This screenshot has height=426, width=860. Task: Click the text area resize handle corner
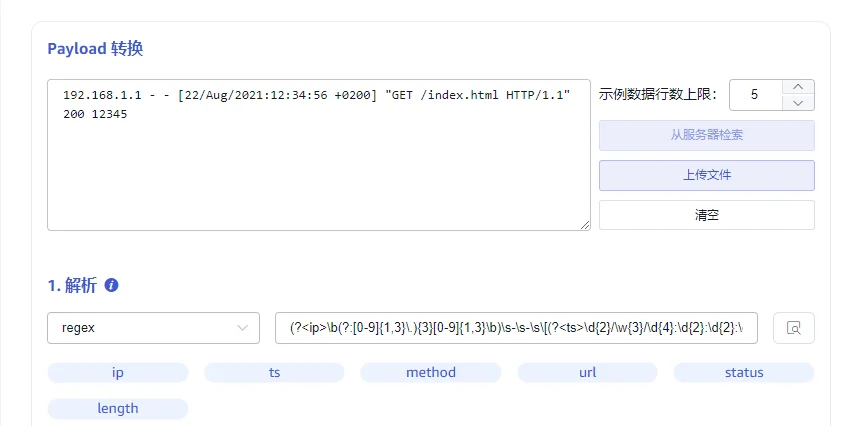(x=585, y=225)
